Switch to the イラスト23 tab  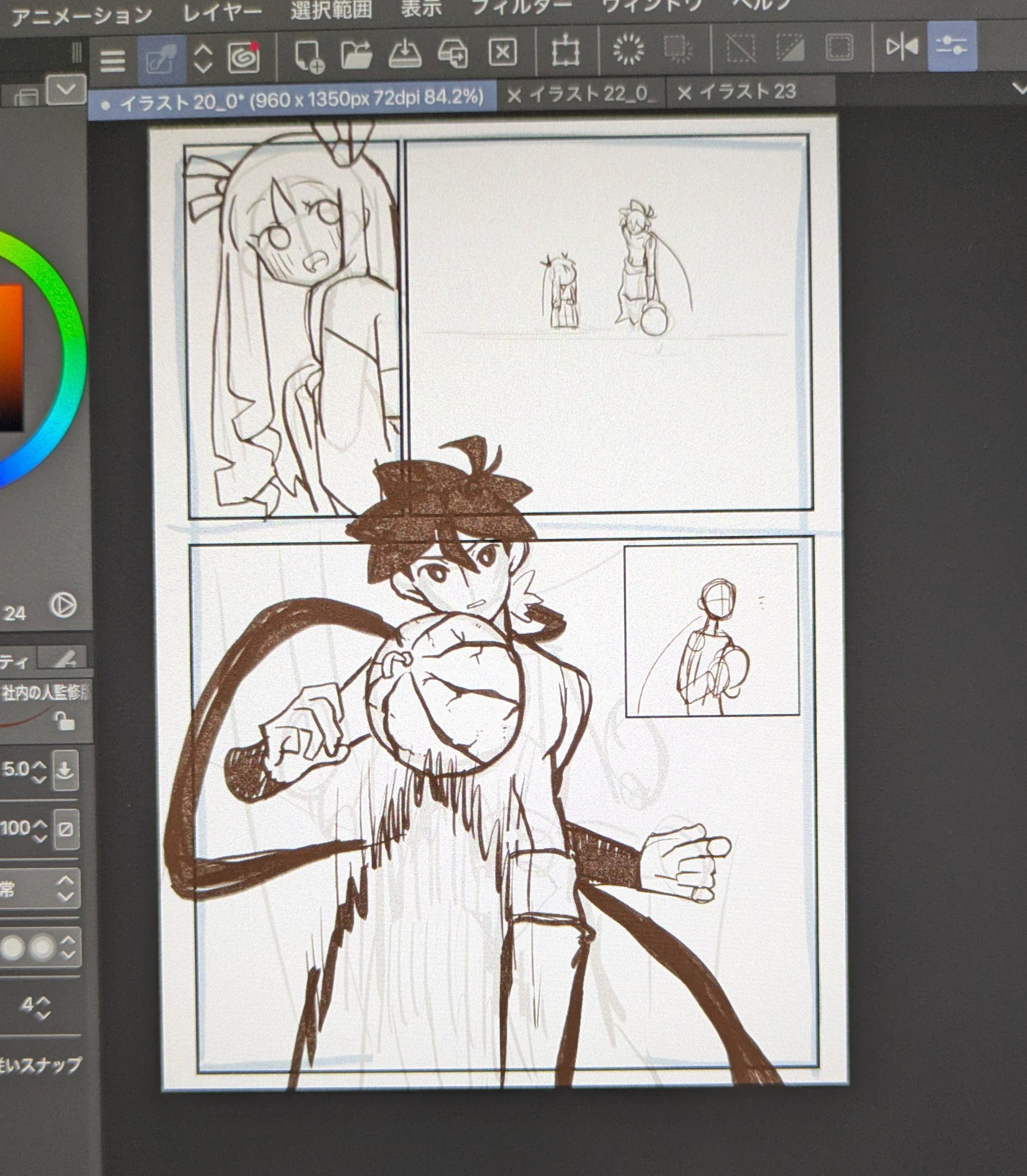coord(748,92)
